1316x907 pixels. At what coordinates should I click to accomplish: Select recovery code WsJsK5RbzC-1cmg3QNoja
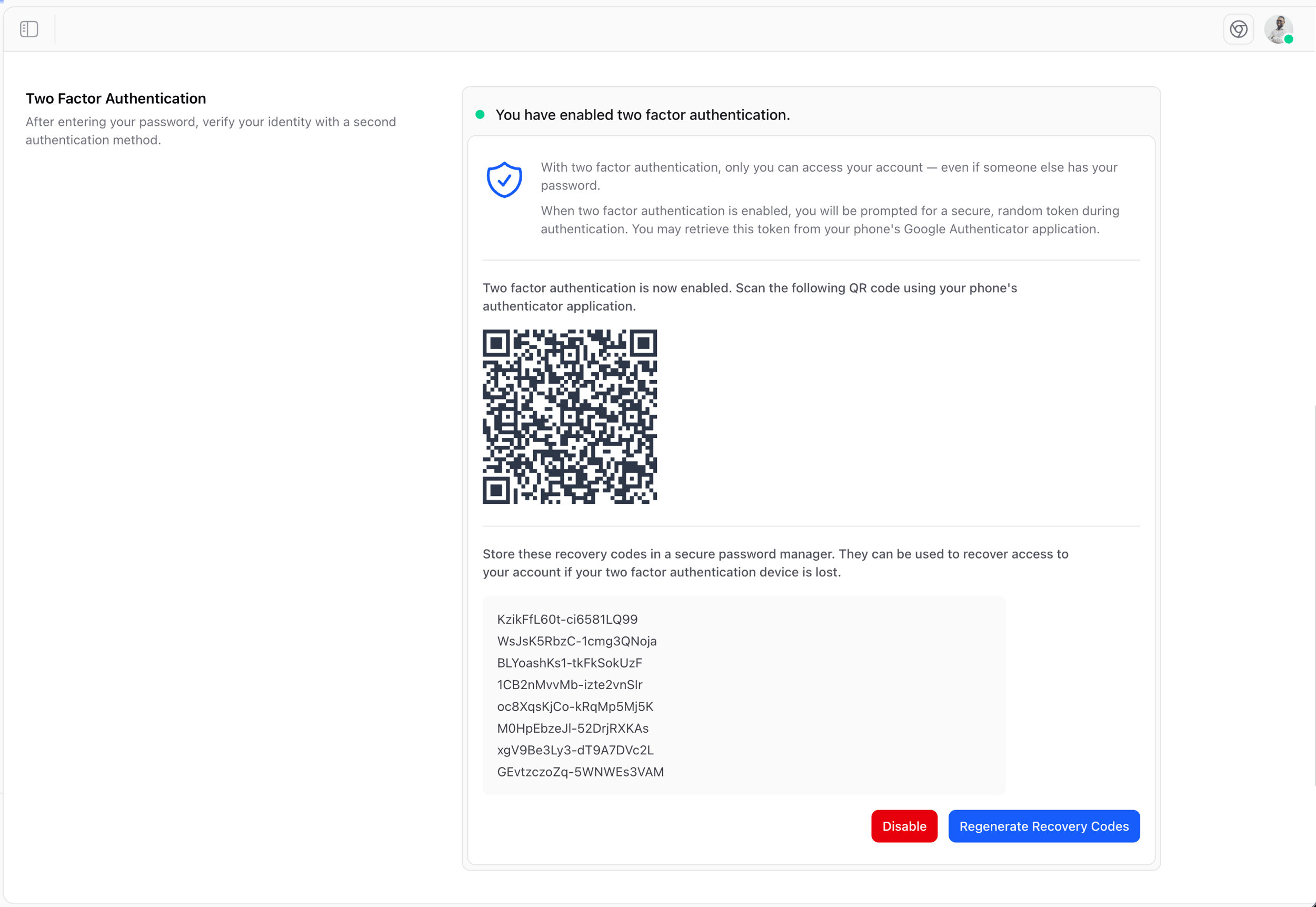(577, 641)
